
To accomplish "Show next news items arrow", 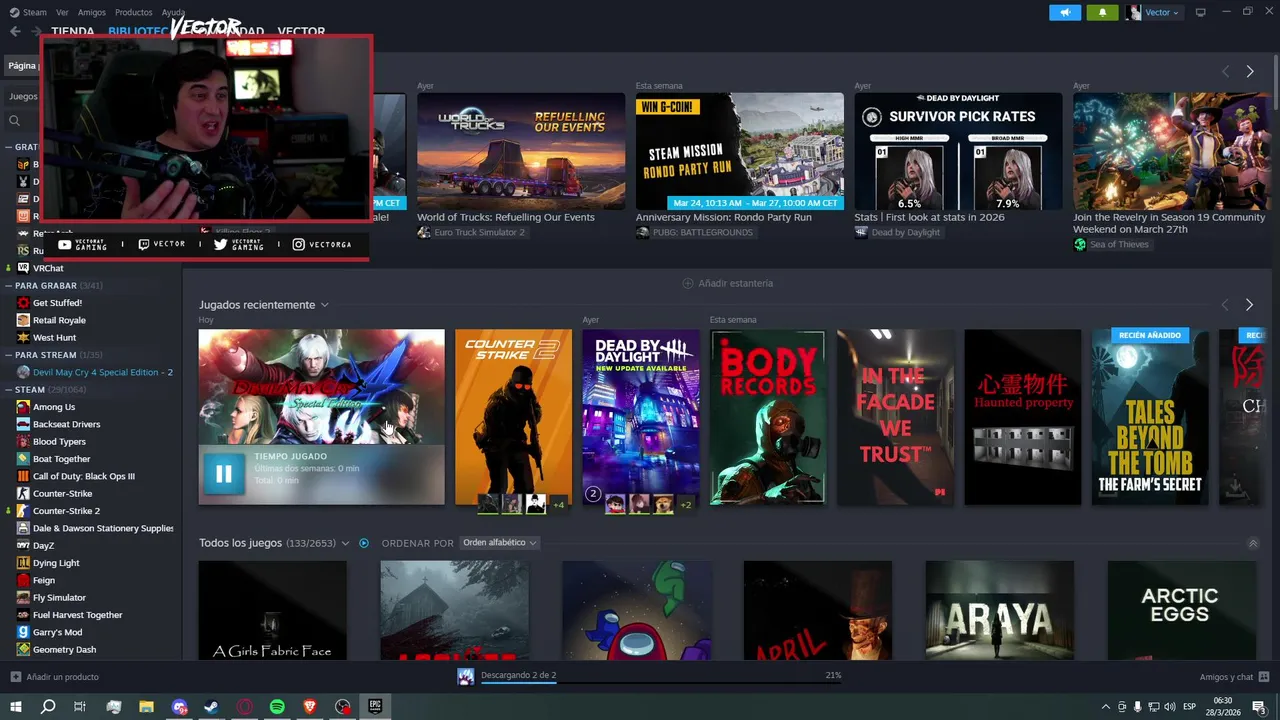I will (1249, 71).
